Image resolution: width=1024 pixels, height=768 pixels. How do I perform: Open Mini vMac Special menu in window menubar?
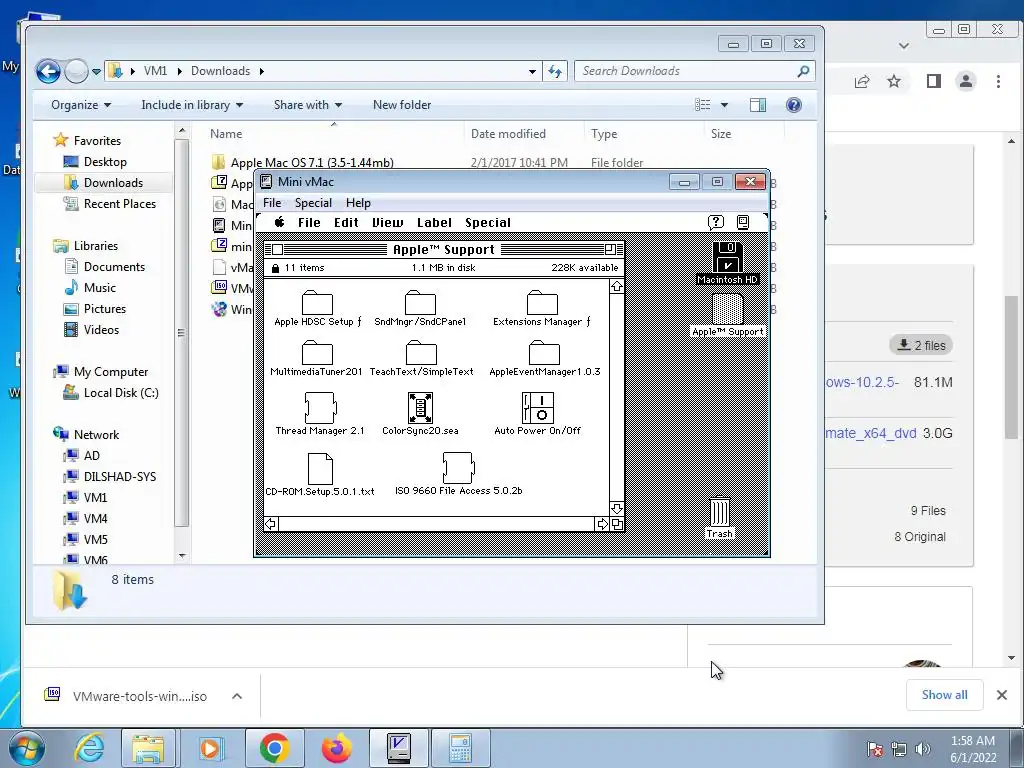pyautogui.click(x=313, y=202)
